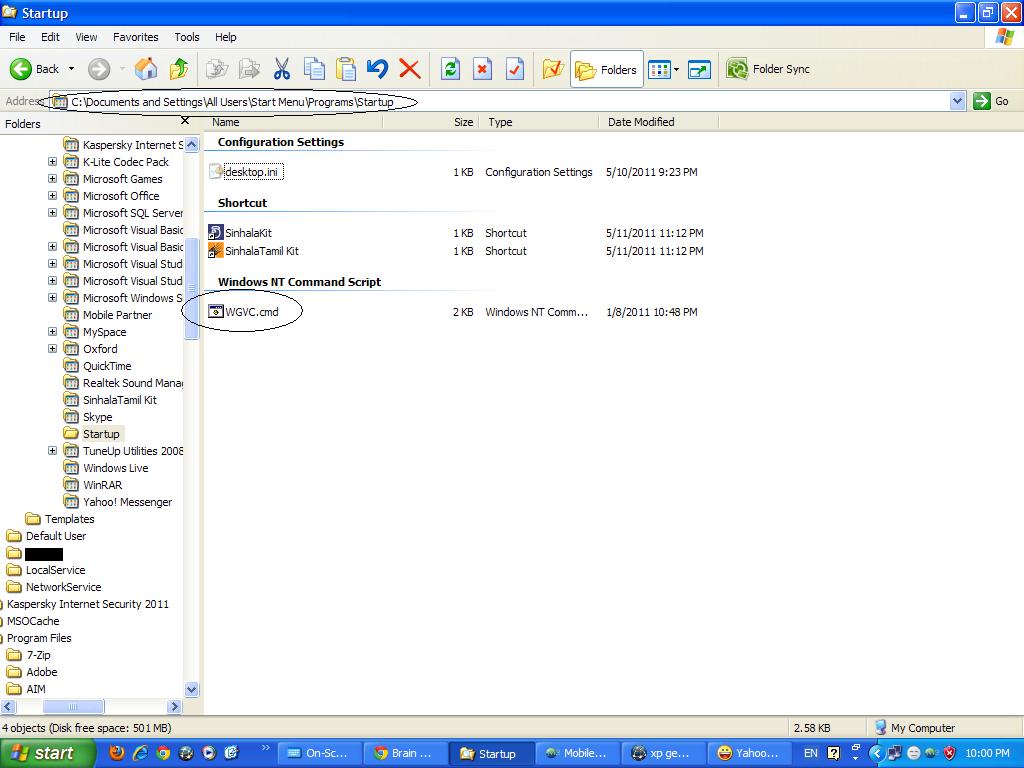The image size is (1024, 768).
Task: Click the Home house icon in toolbar
Action: [x=146, y=69]
